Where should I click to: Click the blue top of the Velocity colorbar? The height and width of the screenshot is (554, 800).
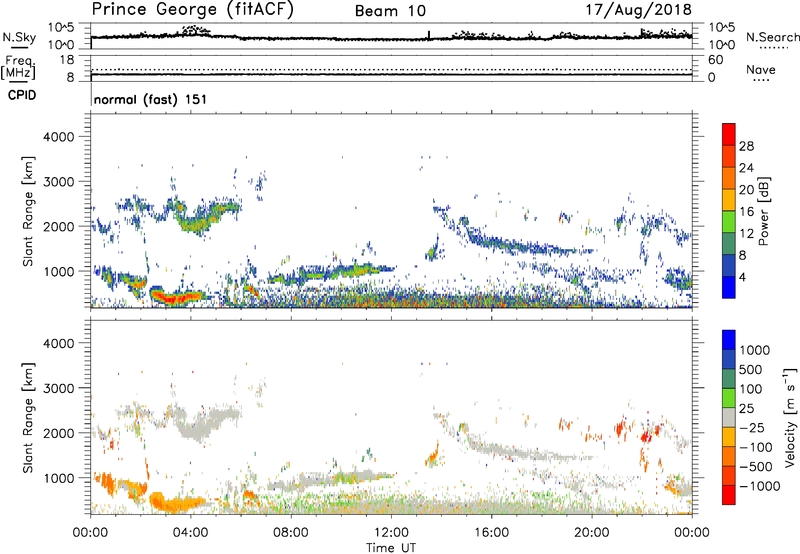click(729, 340)
